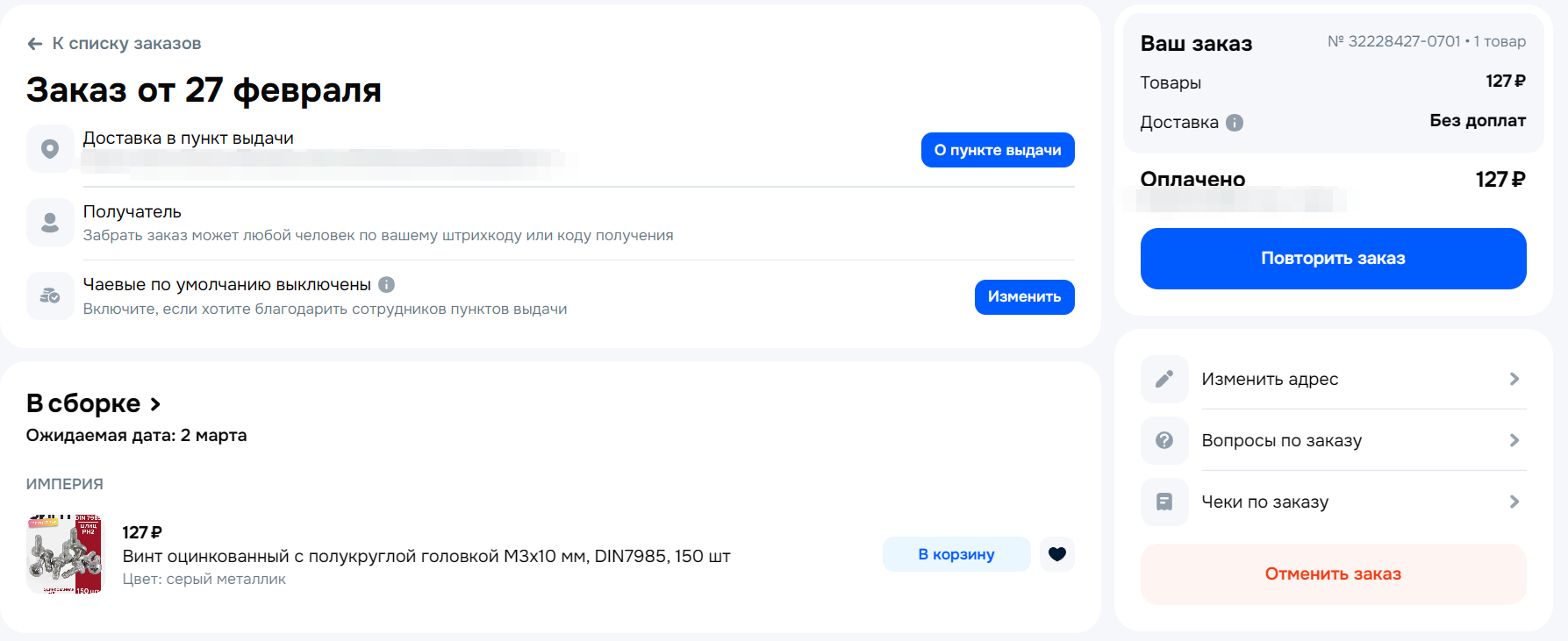Expand Вопросы по заказу chevron arrow
This screenshot has height=641, width=1568.
[x=1514, y=440]
